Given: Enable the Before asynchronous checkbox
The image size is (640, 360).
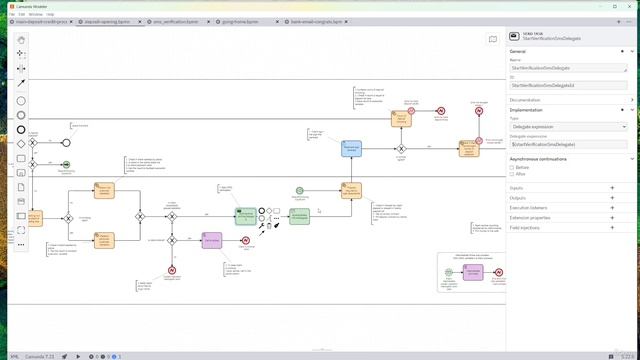Looking at the screenshot, I should tap(511, 167).
